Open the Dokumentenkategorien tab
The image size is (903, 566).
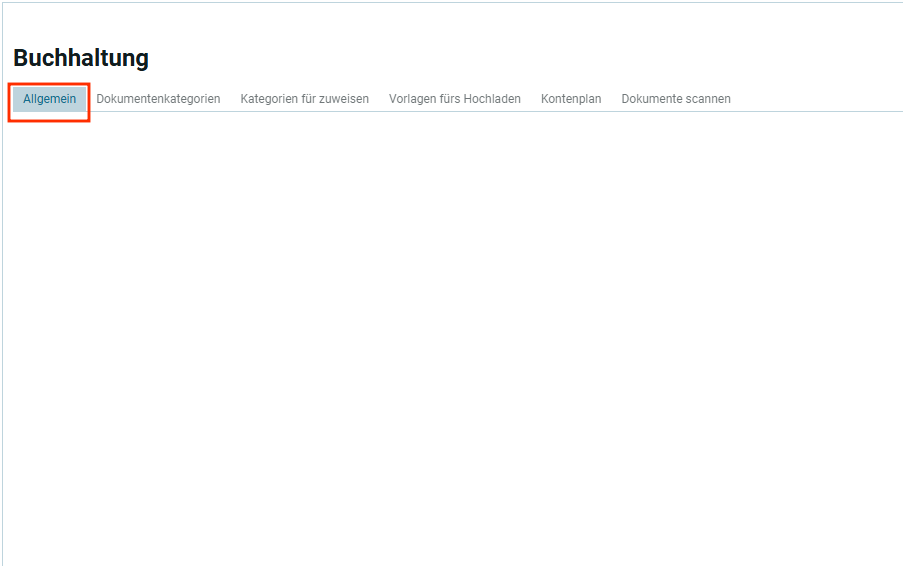click(x=158, y=99)
